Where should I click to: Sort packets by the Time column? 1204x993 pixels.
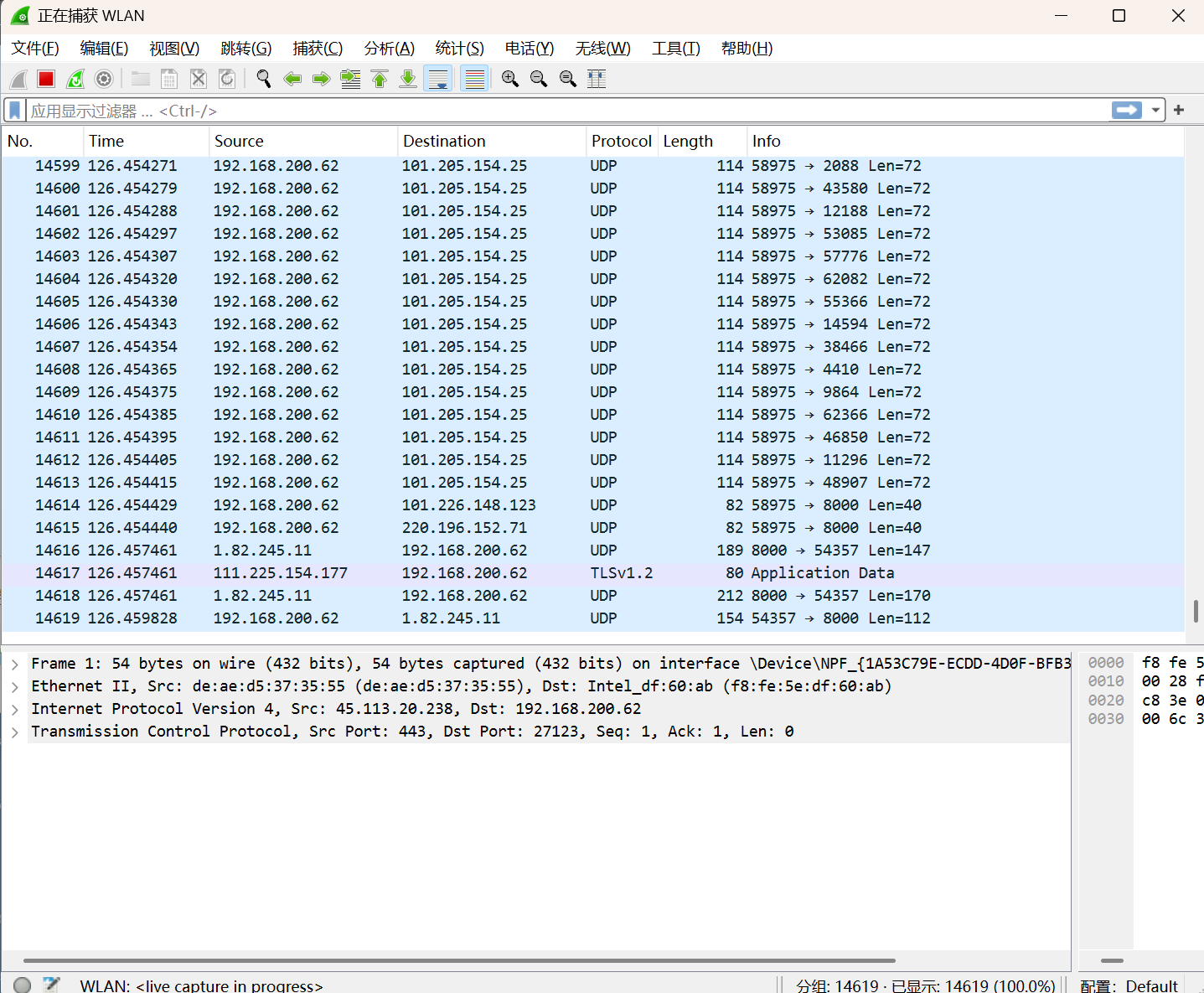tap(146, 141)
